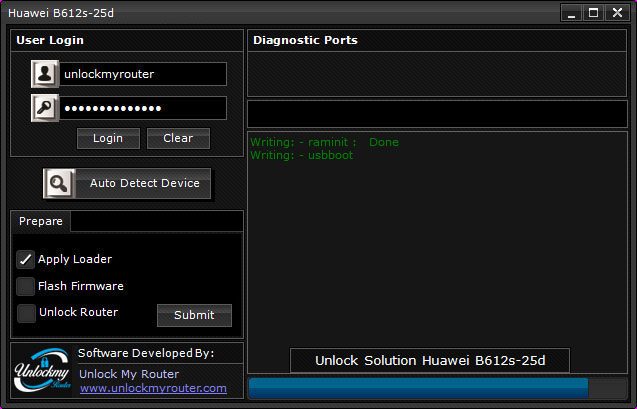Click the Login button

coord(108,138)
